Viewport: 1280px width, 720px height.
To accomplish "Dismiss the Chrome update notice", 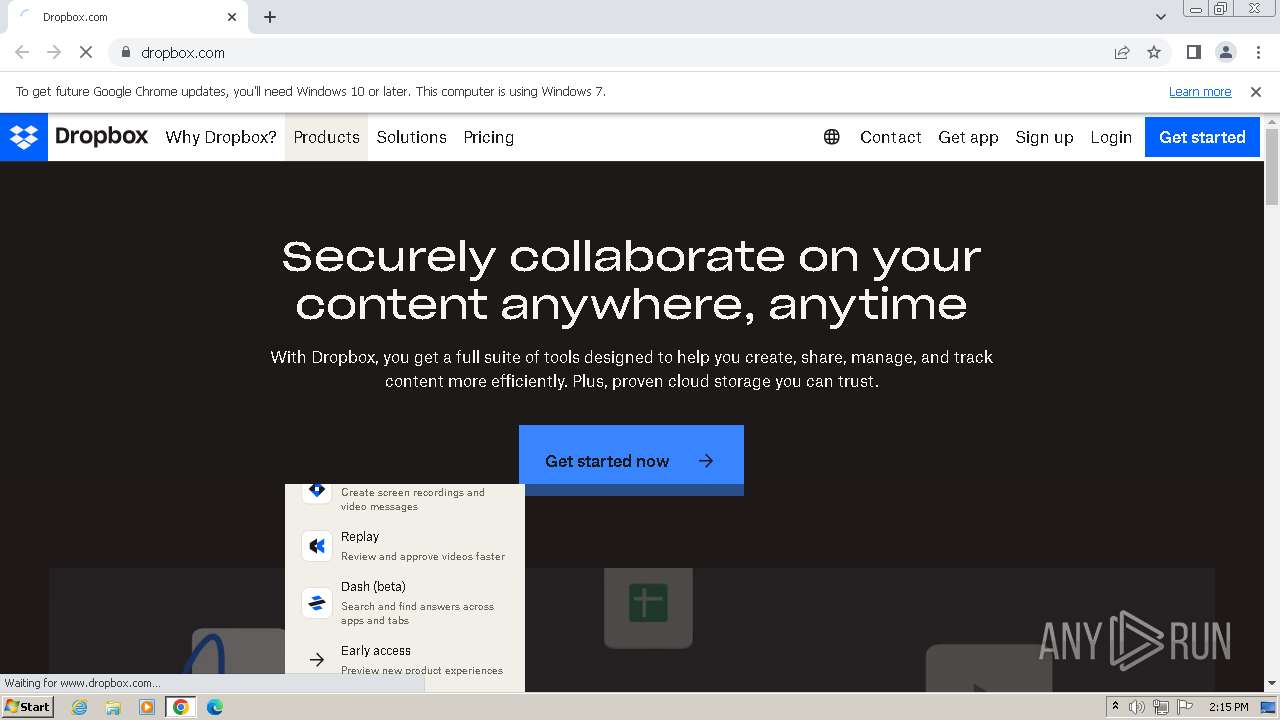I will click(x=1256, y=91).
